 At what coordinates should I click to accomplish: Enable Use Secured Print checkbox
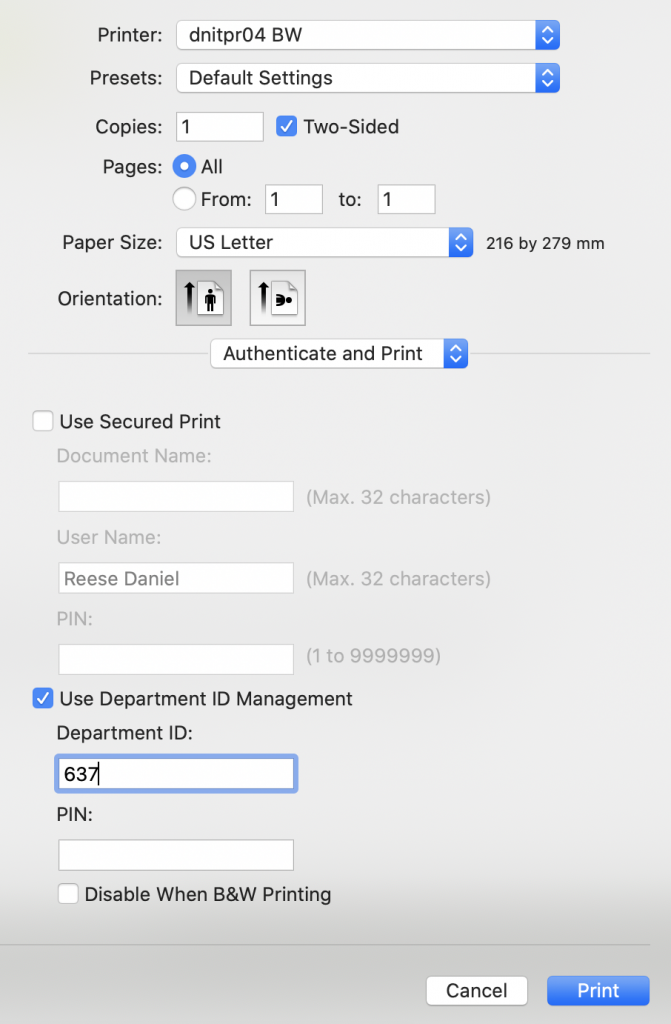pyautogui.click(x=43, y=421)
